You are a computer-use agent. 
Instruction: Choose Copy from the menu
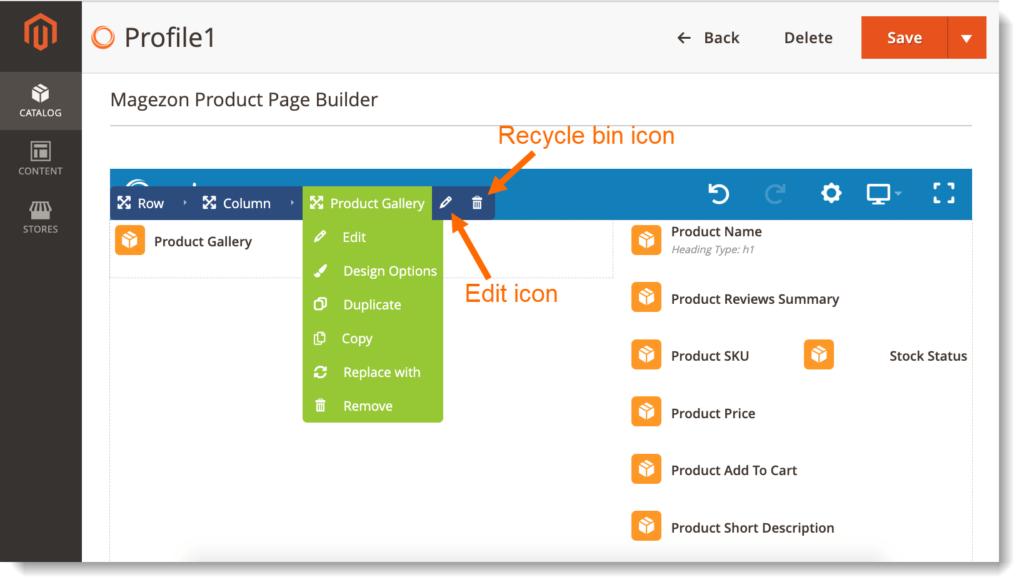[x=373, y=339]
